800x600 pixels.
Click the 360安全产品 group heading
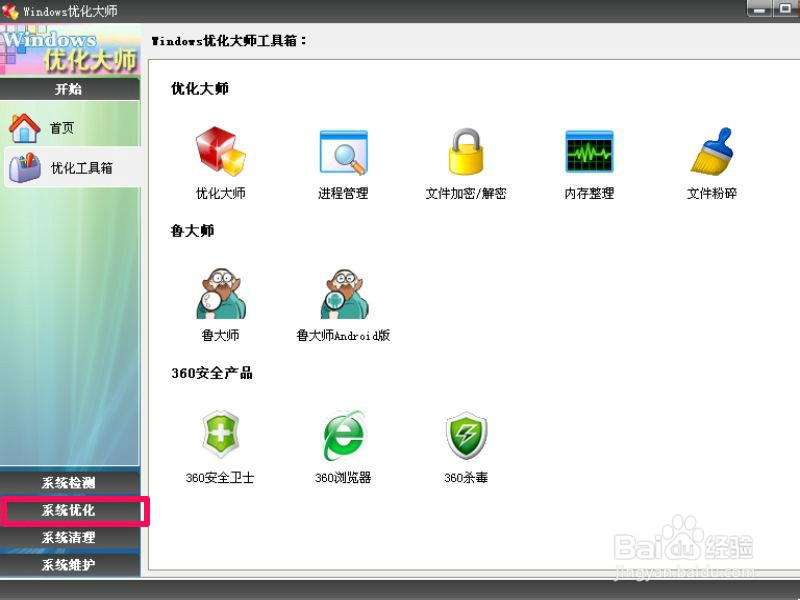click(x=212, y=373)
